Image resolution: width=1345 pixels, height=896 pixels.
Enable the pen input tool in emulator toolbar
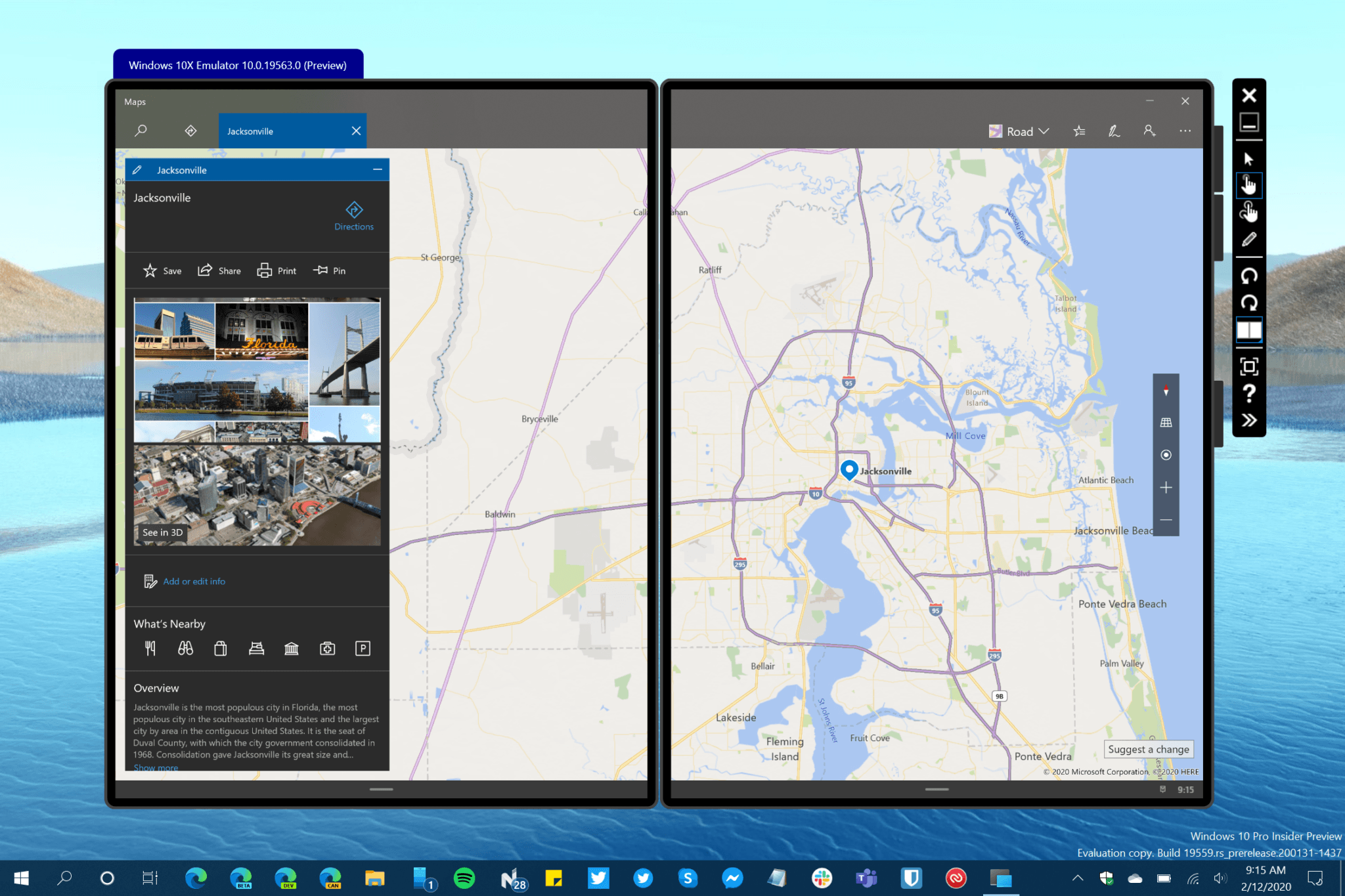pos(1249,239)
